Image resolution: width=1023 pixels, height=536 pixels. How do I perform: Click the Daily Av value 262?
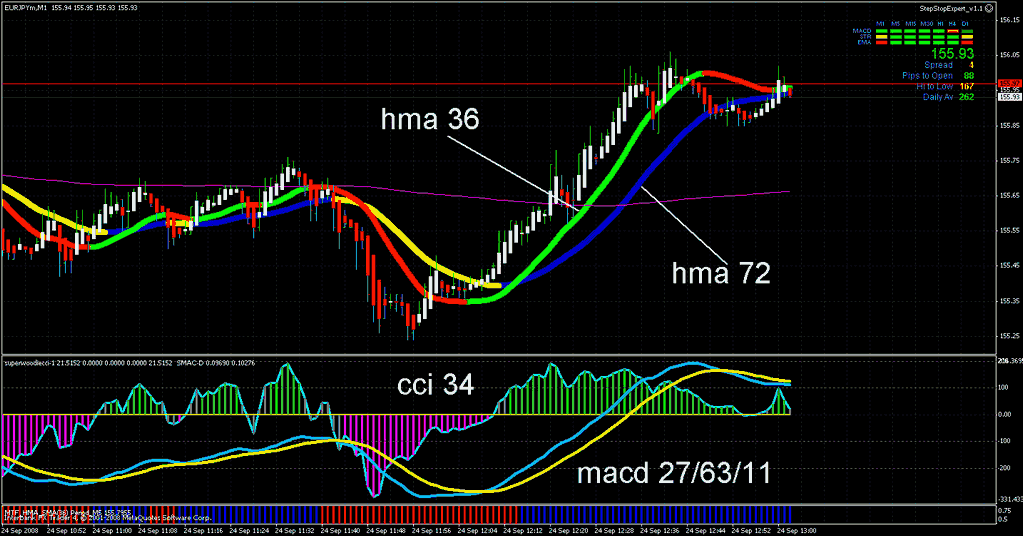pyautogui.click(x=966, y=97)
